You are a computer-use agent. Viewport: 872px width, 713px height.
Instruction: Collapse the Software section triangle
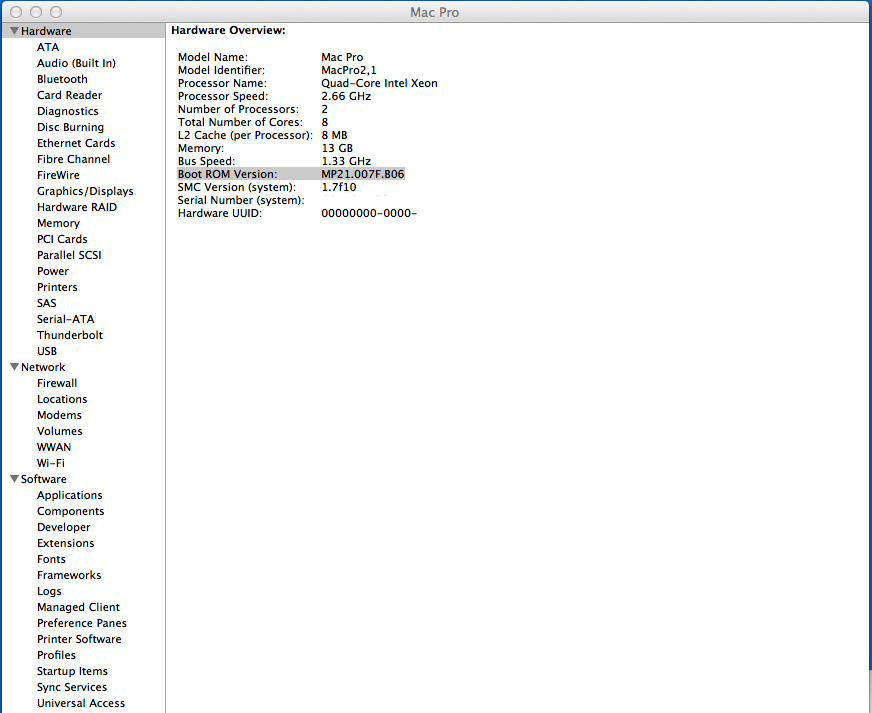(14, 479)
